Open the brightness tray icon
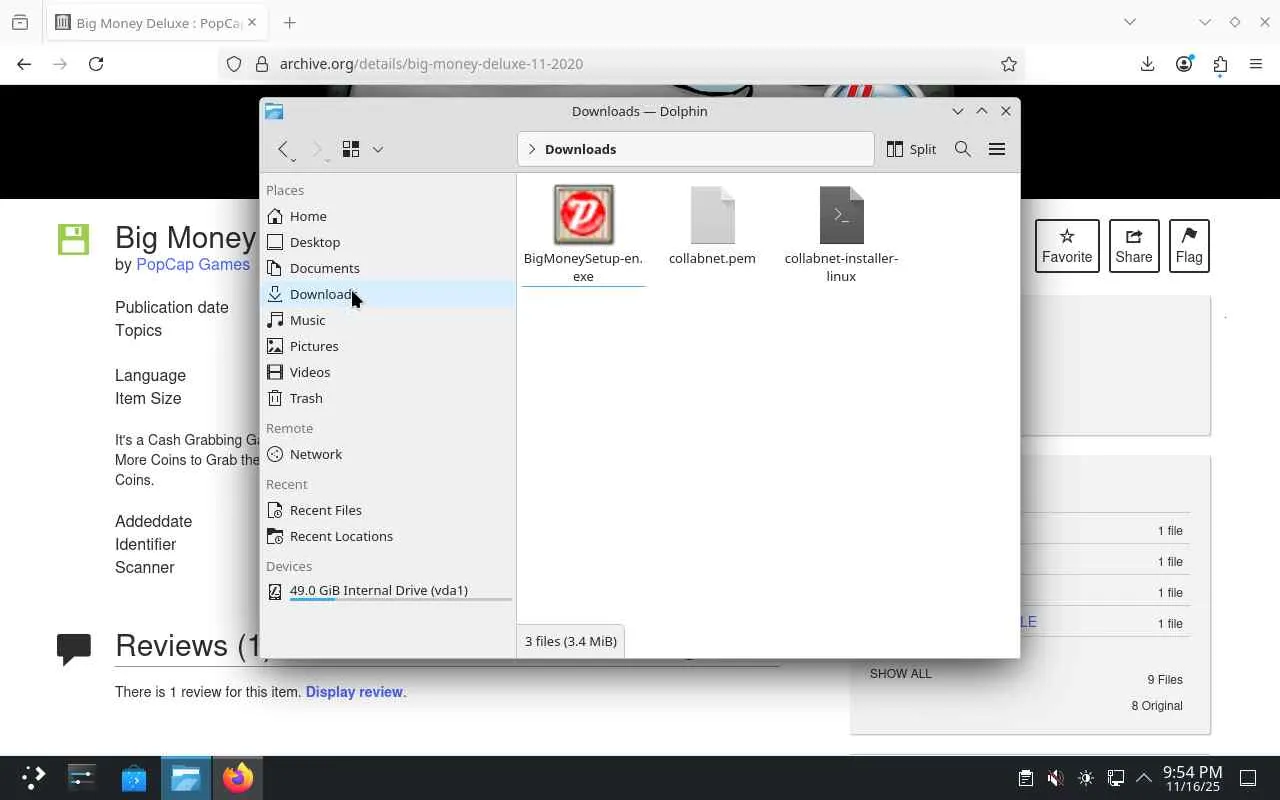 [1086, 778]
